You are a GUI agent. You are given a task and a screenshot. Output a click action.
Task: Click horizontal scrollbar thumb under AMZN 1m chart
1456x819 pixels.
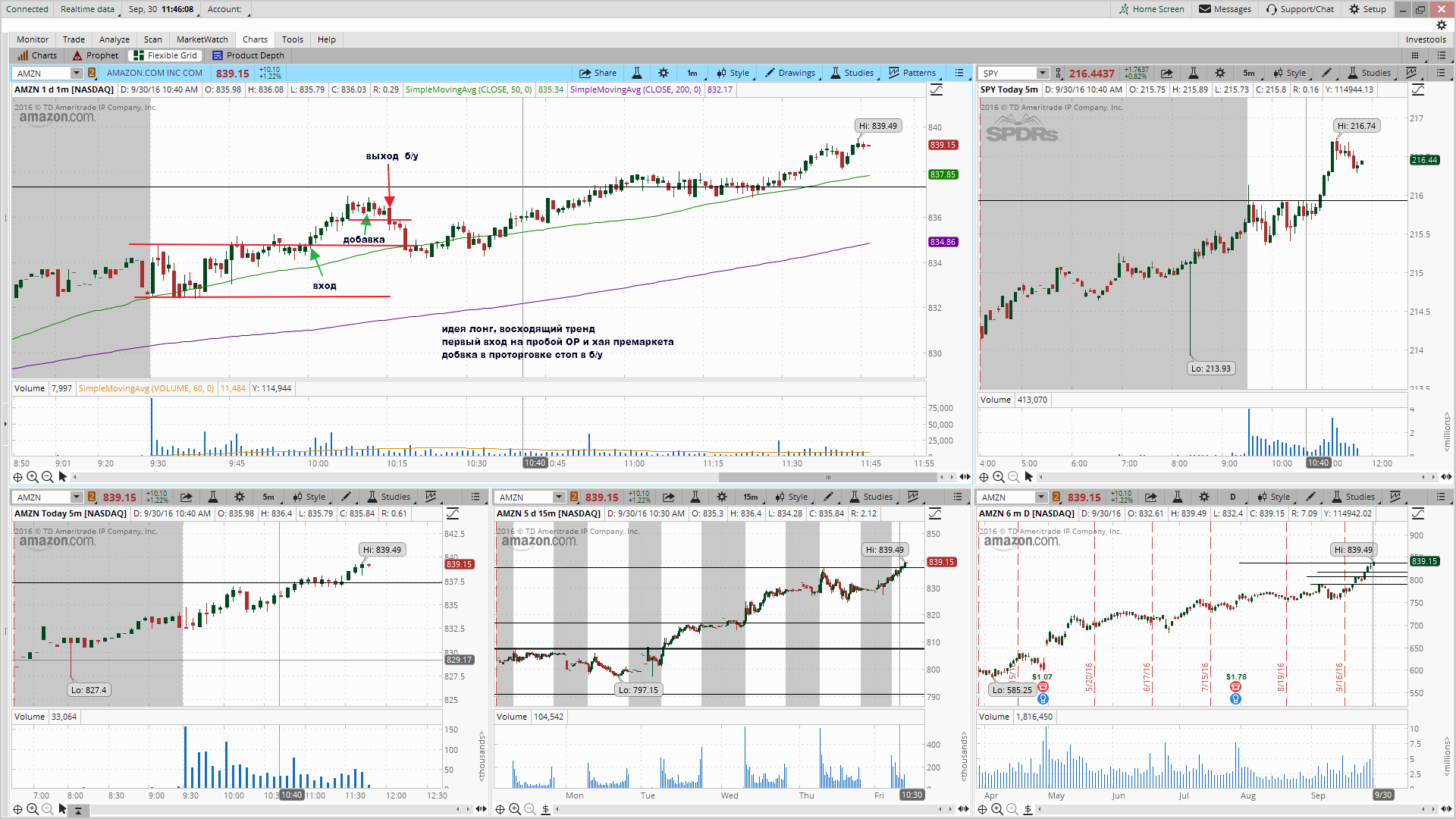pos(828,477)
